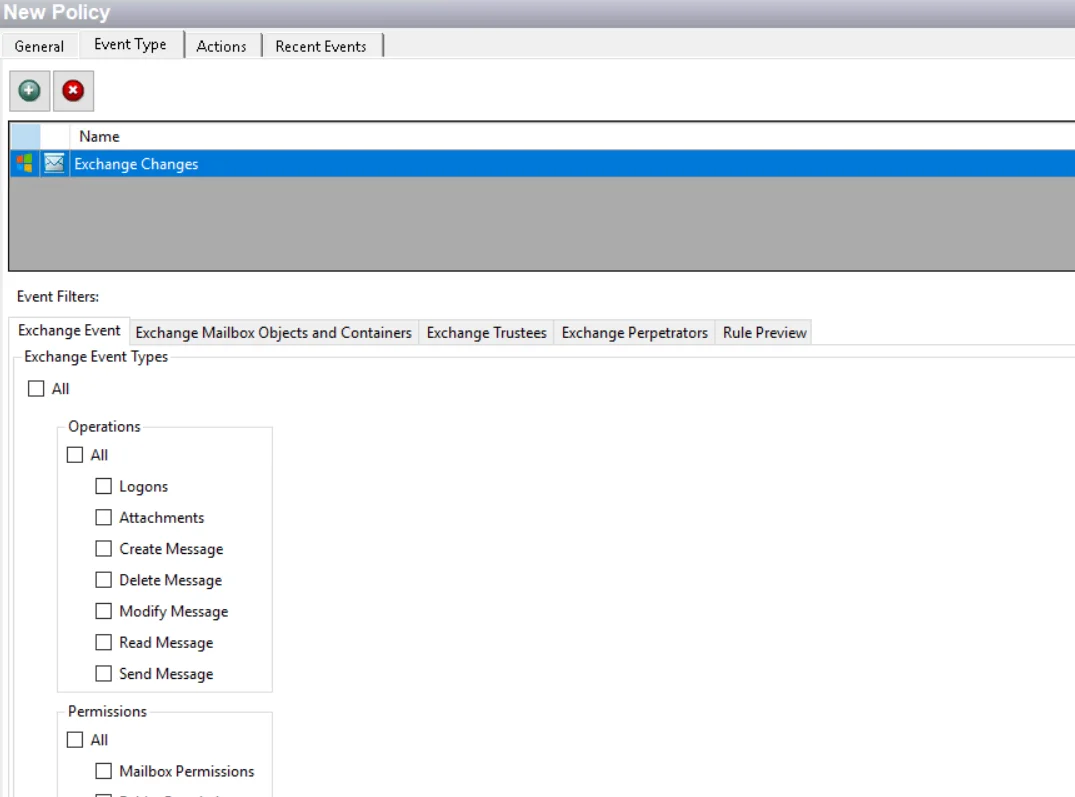Show the Rule Preview tab
The image size is (1075, 797).
pos(764,332)
